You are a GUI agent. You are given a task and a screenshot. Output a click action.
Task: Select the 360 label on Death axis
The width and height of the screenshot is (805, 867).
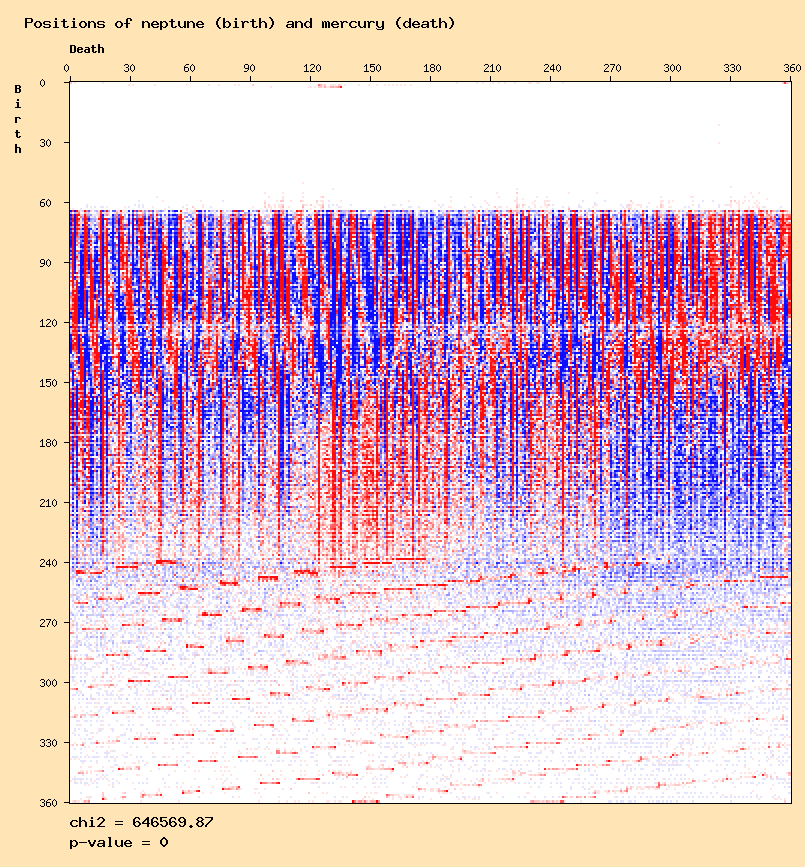point(793,68)
